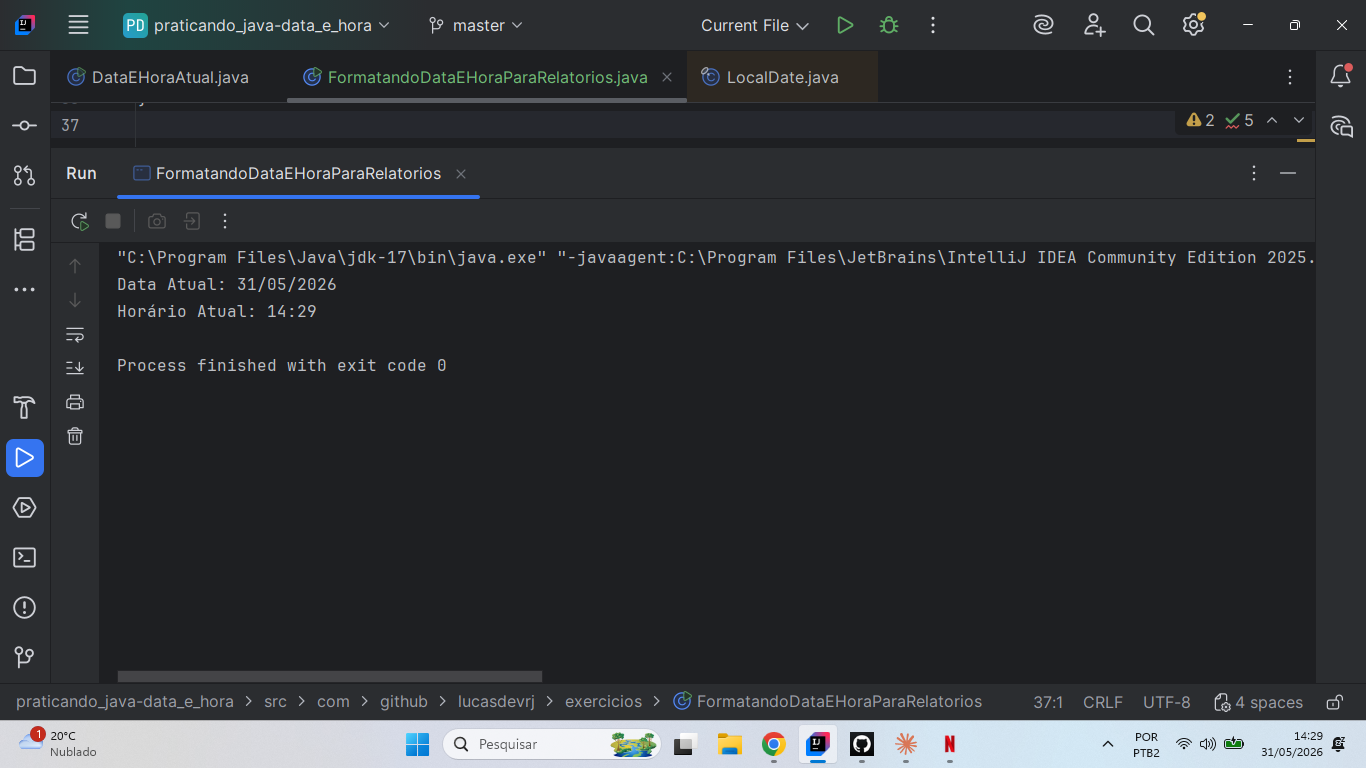Screen dimensions: 1366x768
Task: Open the Build hammer tool window
Action: click(25, 408)
